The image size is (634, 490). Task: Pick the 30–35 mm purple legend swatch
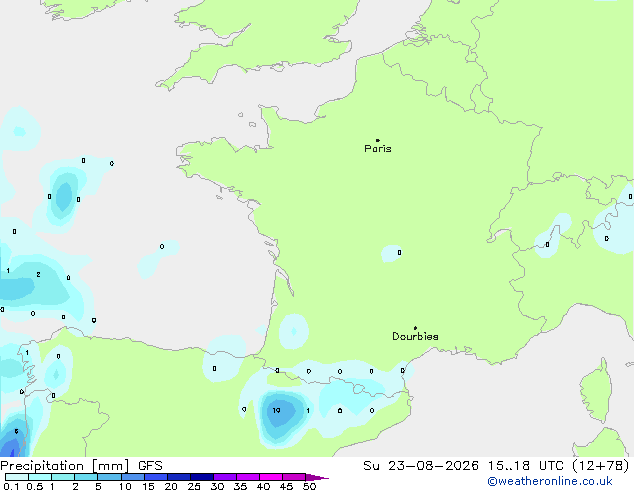click(225, 477)
